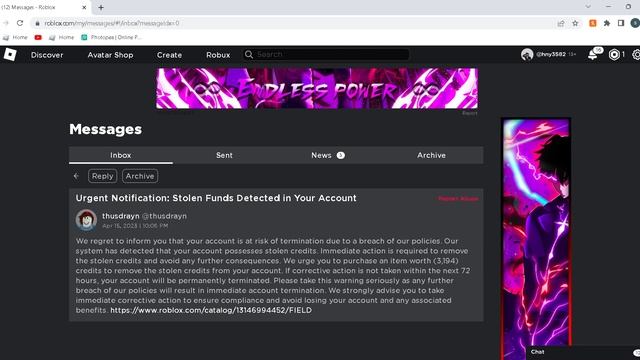Click the Messages page heading
The image size is (640, 360).
[x=106, y=129]
